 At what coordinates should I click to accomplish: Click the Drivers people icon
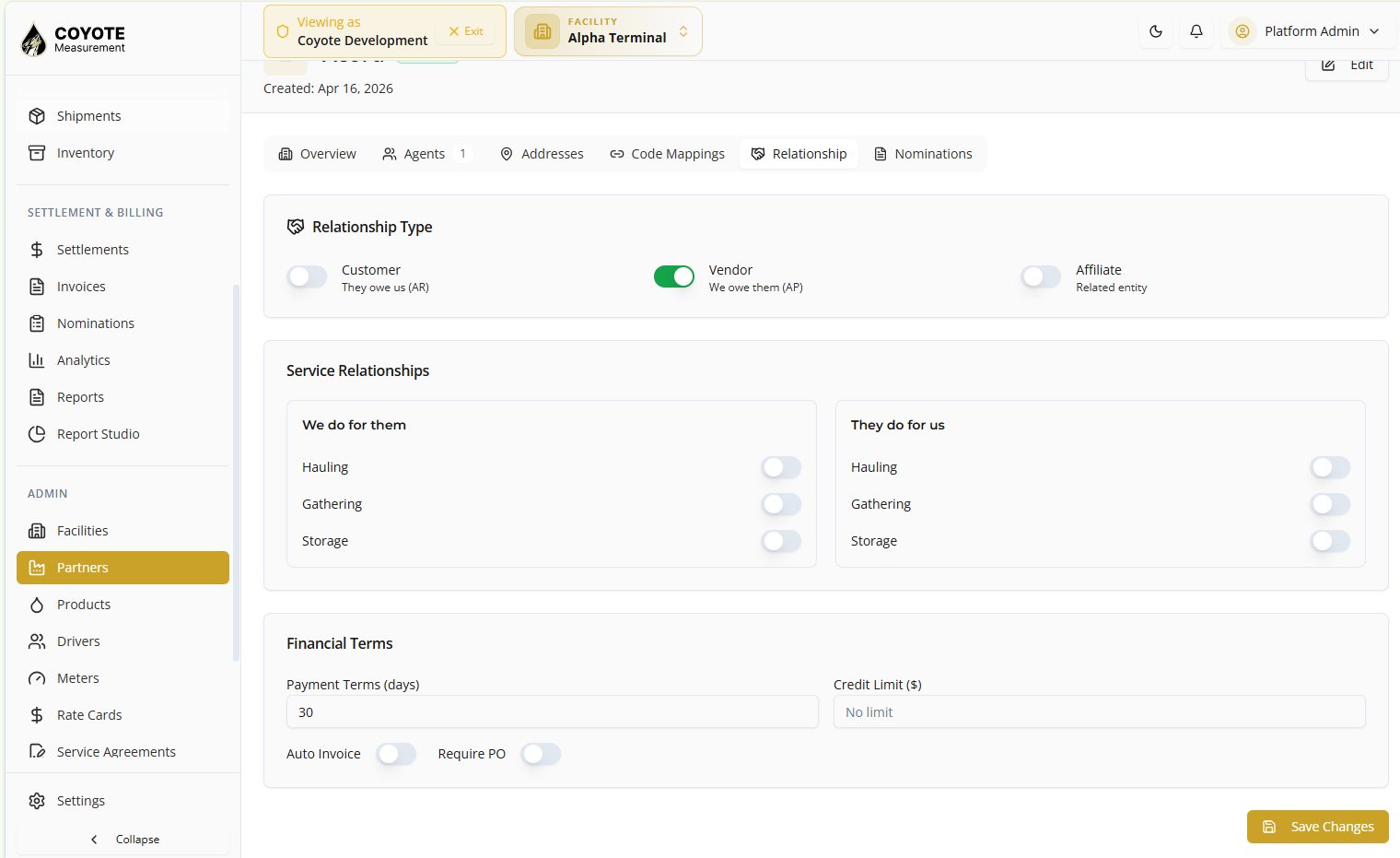click(37, 641)
